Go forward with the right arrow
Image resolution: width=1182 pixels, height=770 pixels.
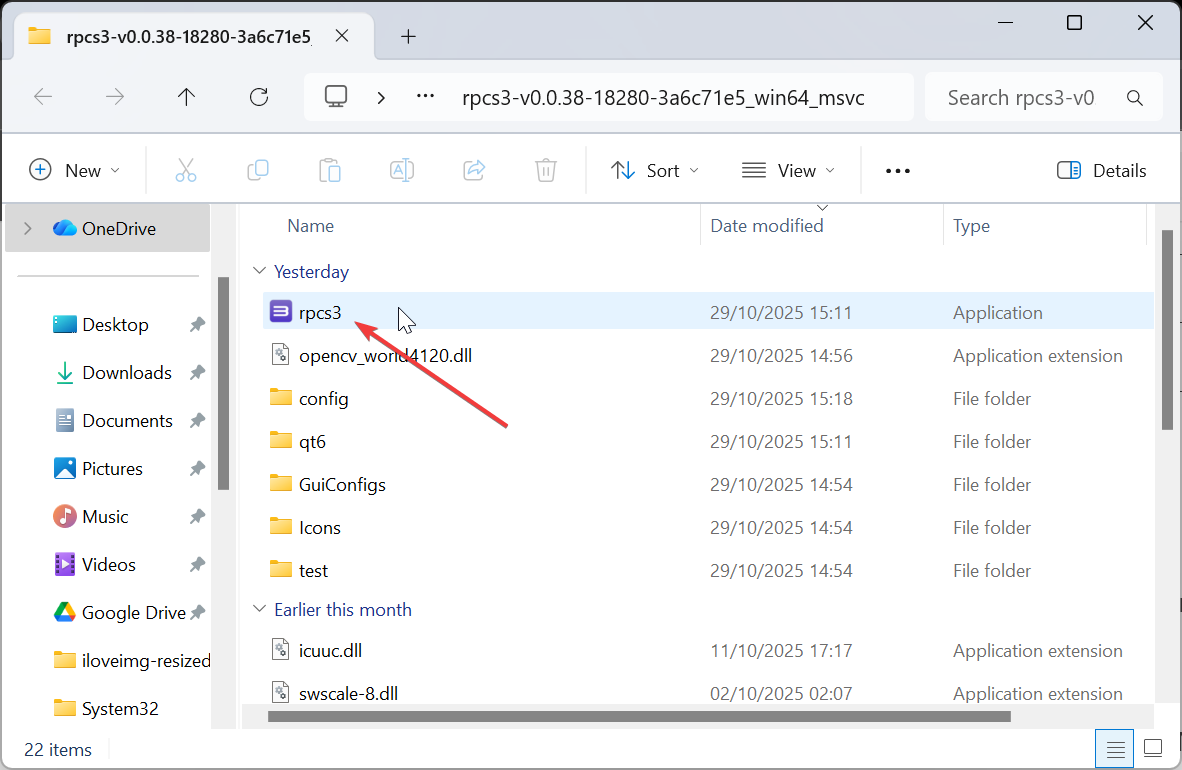[x=115, y=97]
